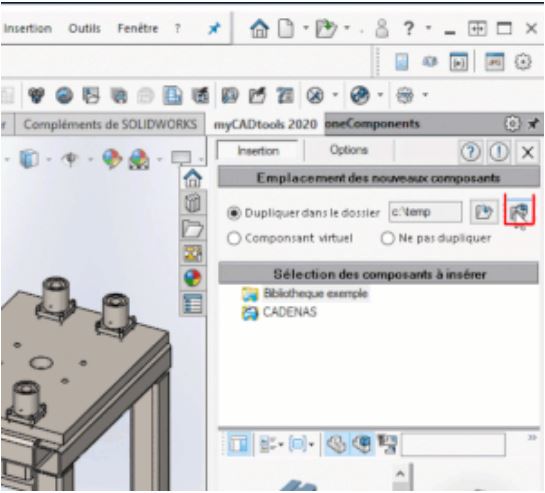The image size is (545, 493).
Task: Click the three-spheres assembly icon in toolbar
Action: (36, 95)
